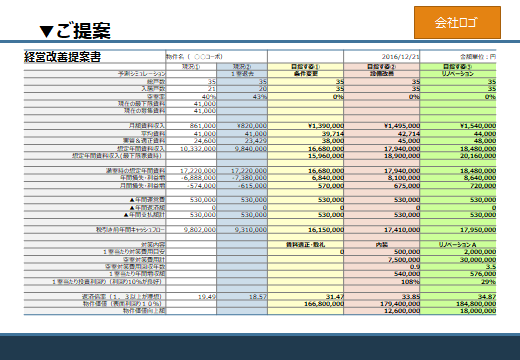Select the yellow 条件変更 column header
This screenshot has height=360, width=520.
(306, 74)
